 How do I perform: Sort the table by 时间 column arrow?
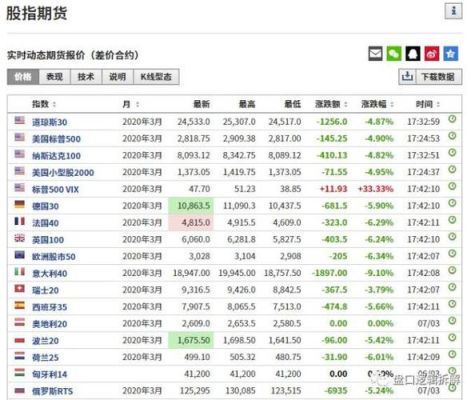[438, 105]
